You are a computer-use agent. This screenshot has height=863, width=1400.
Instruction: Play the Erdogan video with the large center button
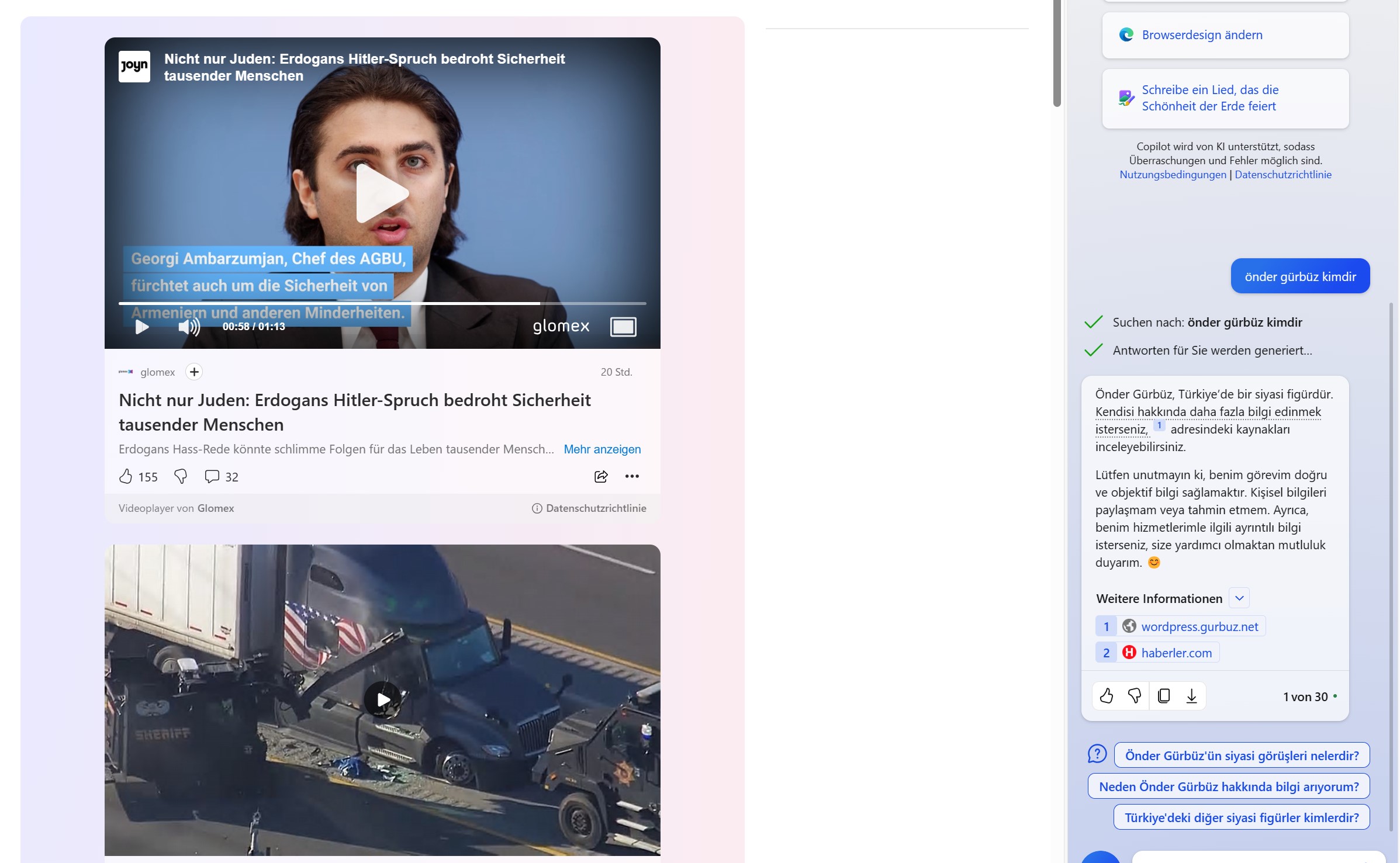coord(382,193)
